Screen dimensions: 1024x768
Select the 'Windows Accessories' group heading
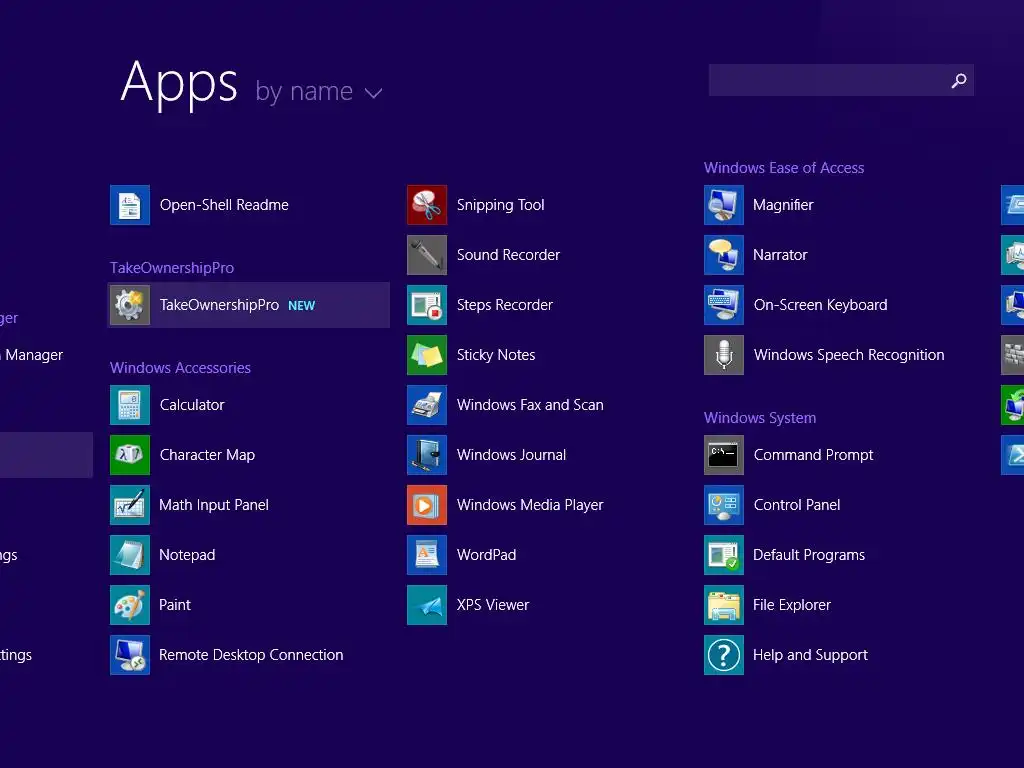pyautogui.click(x=180, y=368)
